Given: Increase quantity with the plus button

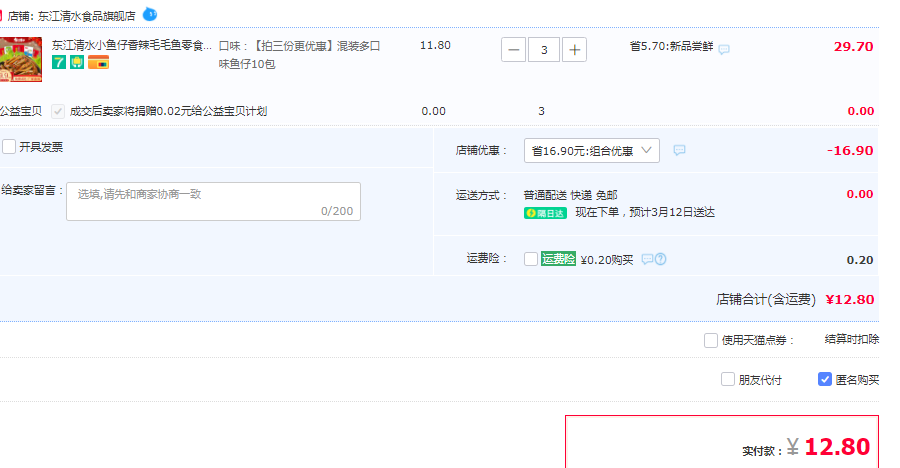Looking at the screenshot, I should pos(574,50).
